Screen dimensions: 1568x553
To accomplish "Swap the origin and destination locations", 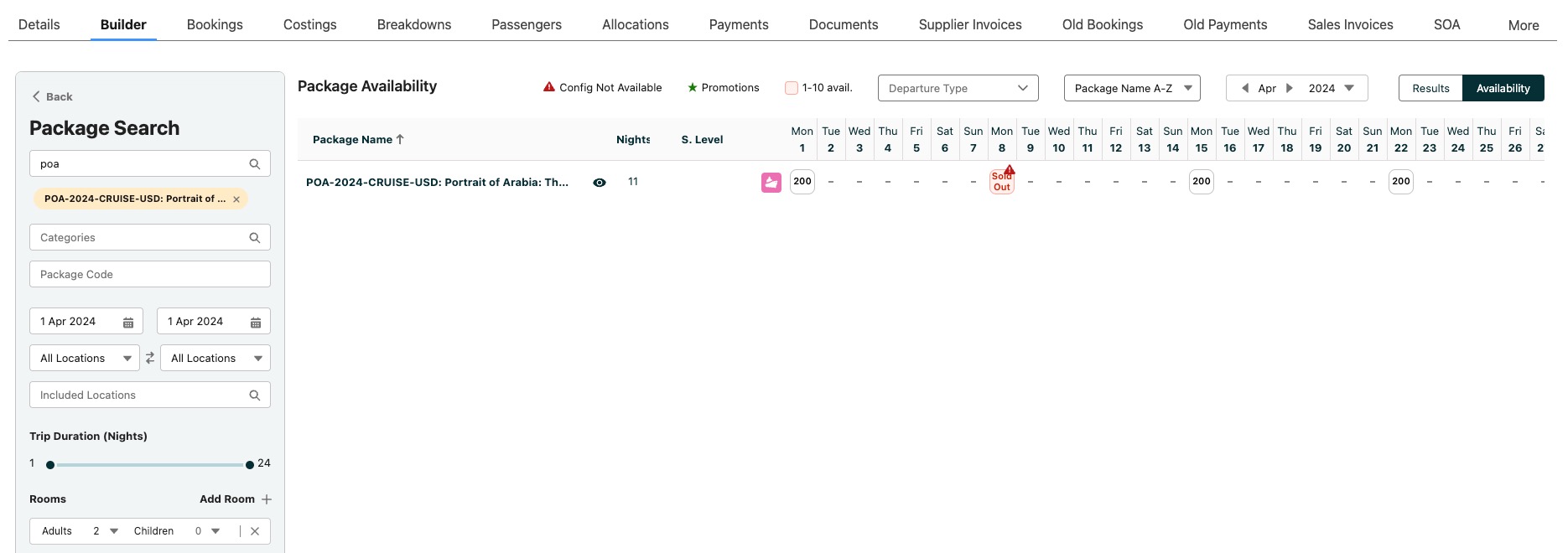I will tap(150, 359).
